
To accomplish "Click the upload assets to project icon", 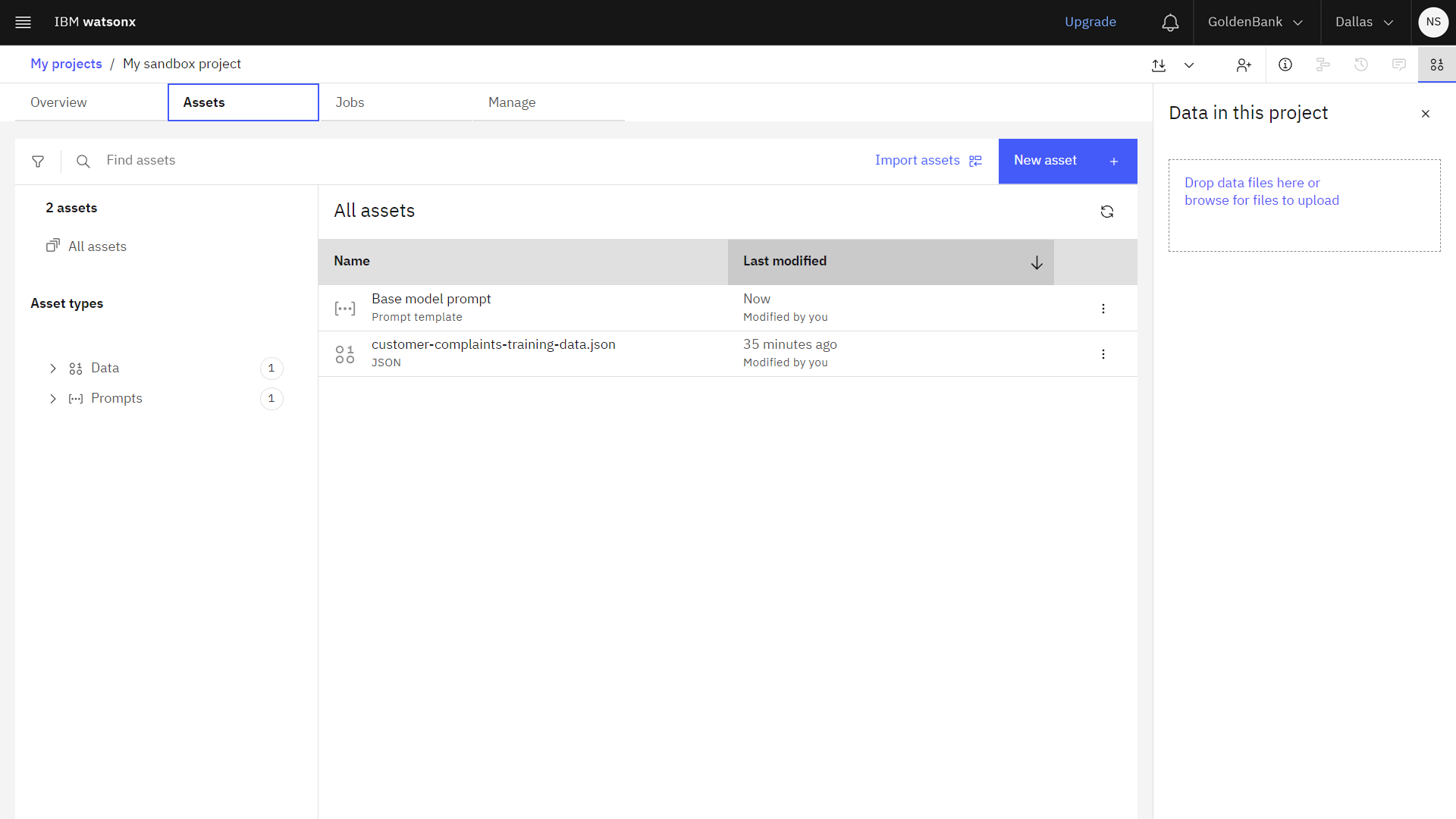I will click(1158, 63).
